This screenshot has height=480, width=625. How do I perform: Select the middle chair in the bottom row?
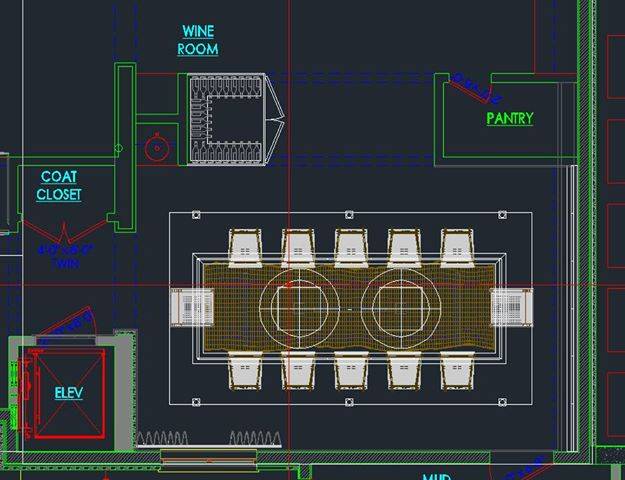coord(351,370)
